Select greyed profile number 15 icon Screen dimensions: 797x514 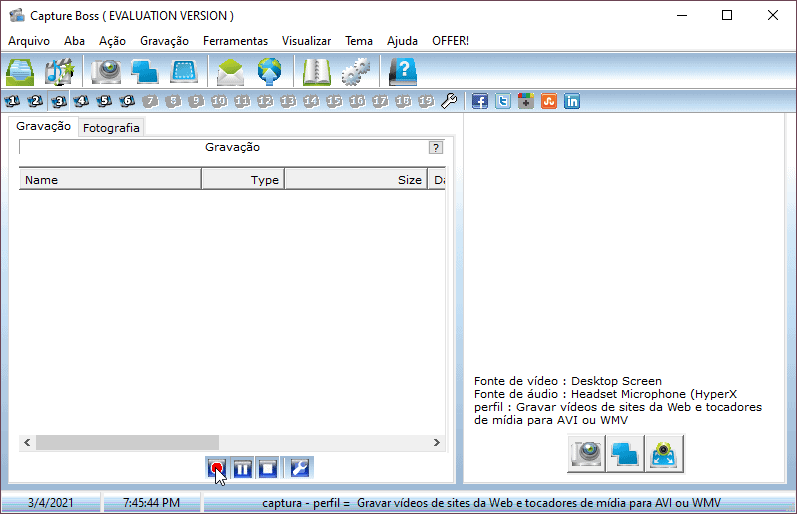tap(334, 101)
